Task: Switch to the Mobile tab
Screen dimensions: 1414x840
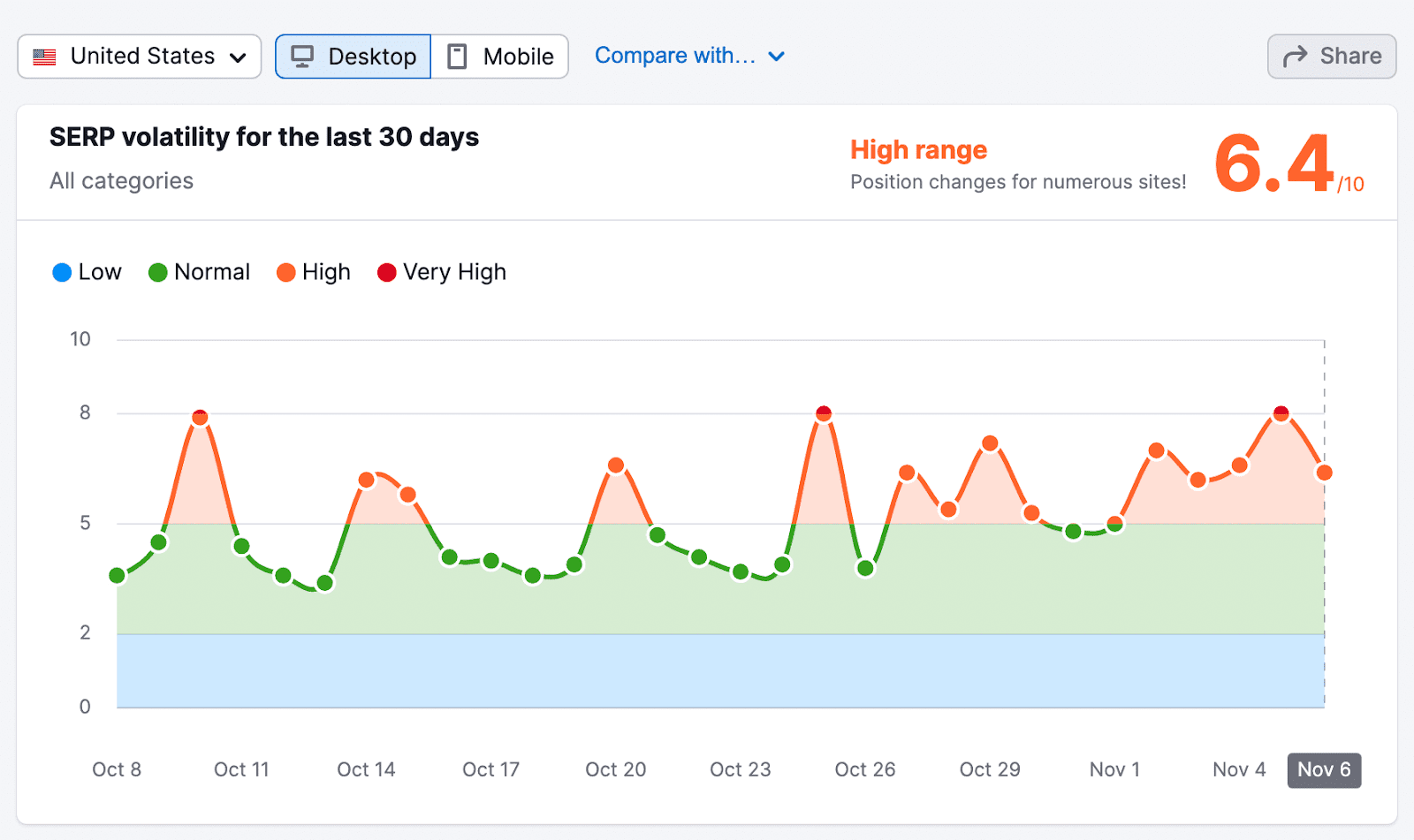Action: 499,56
